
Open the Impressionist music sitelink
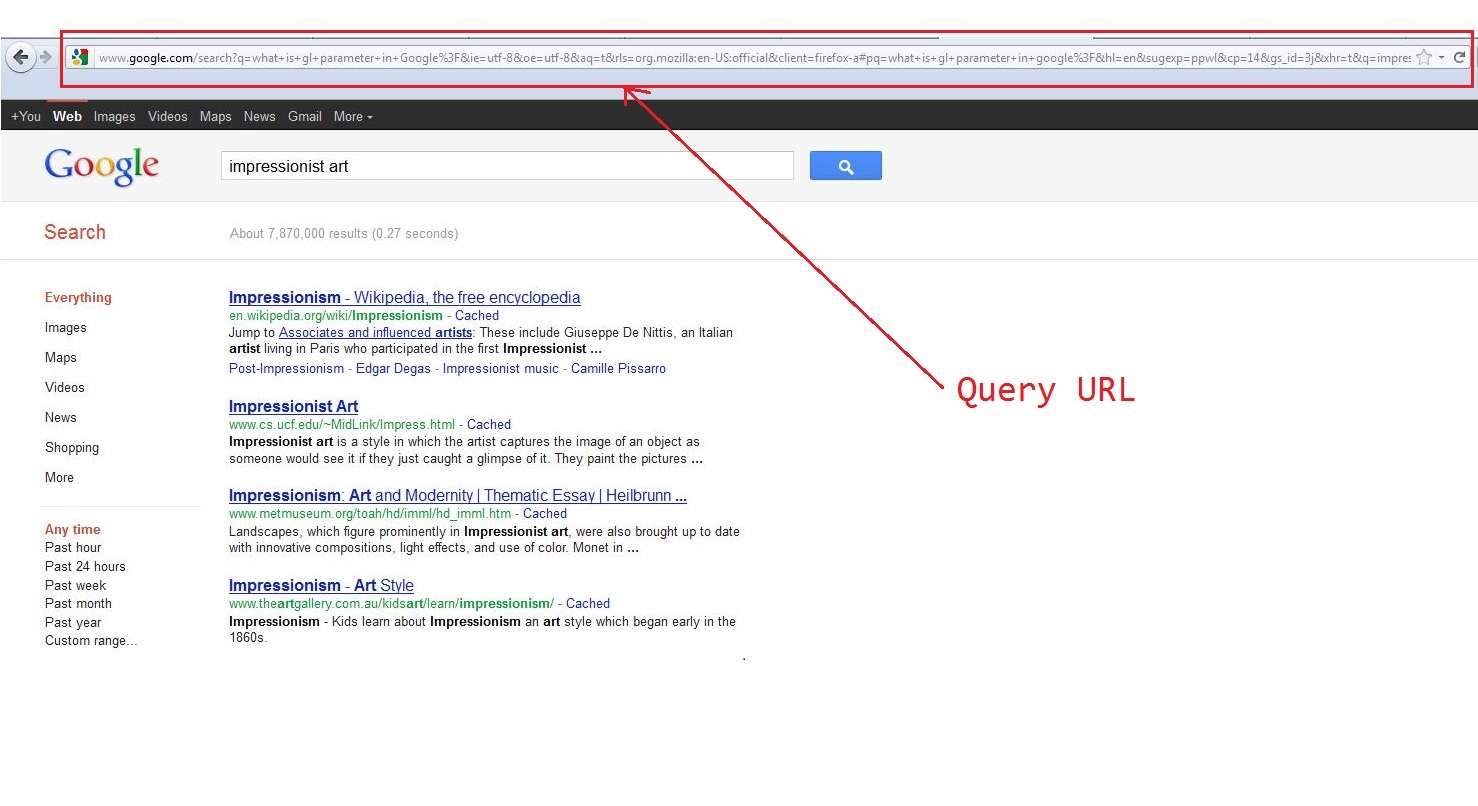501,369
